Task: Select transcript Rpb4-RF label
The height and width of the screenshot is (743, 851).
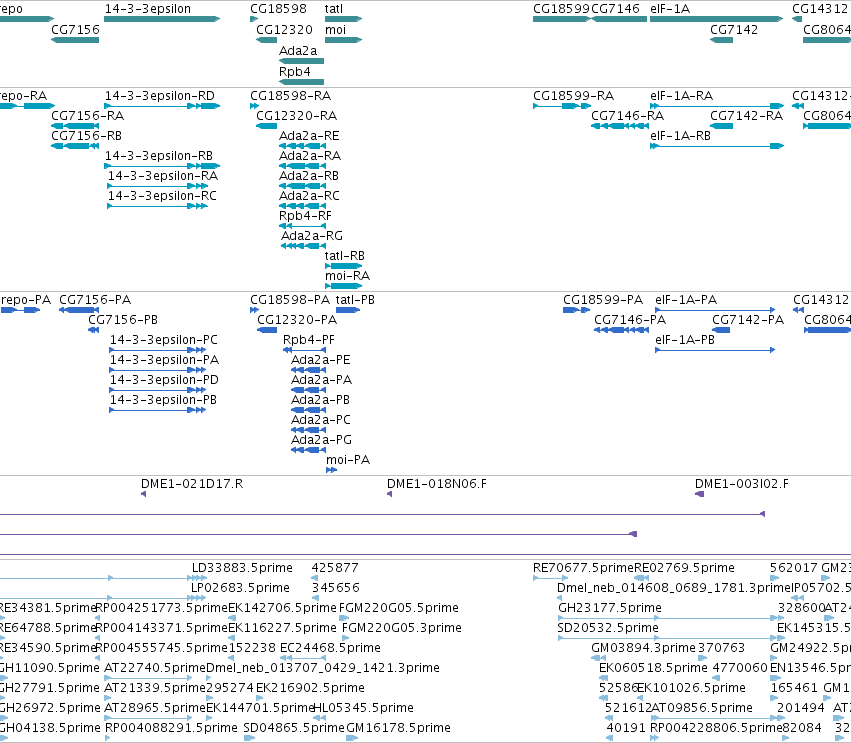Action: tap(305, 216)
